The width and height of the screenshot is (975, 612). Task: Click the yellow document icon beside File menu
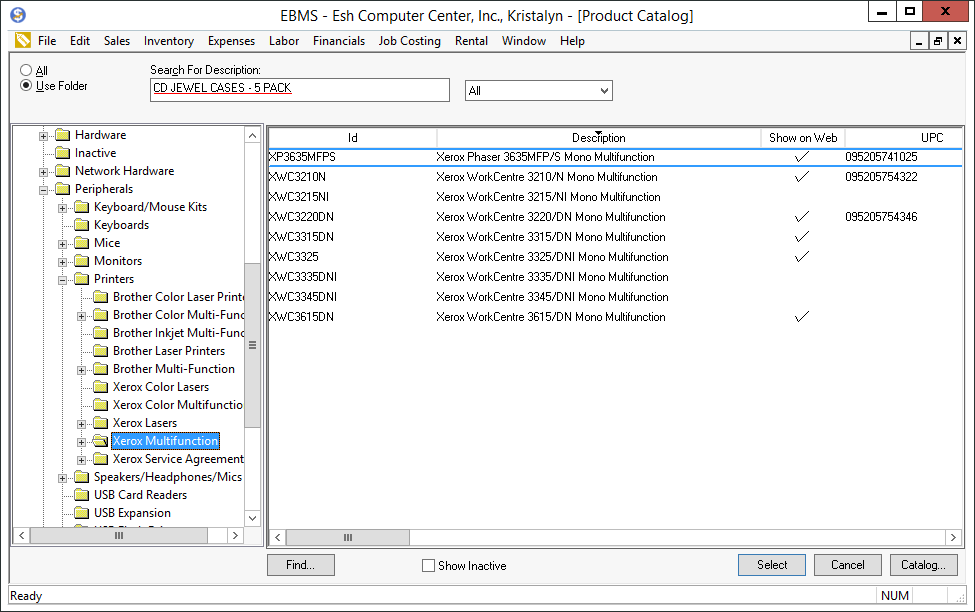(23, 41)
